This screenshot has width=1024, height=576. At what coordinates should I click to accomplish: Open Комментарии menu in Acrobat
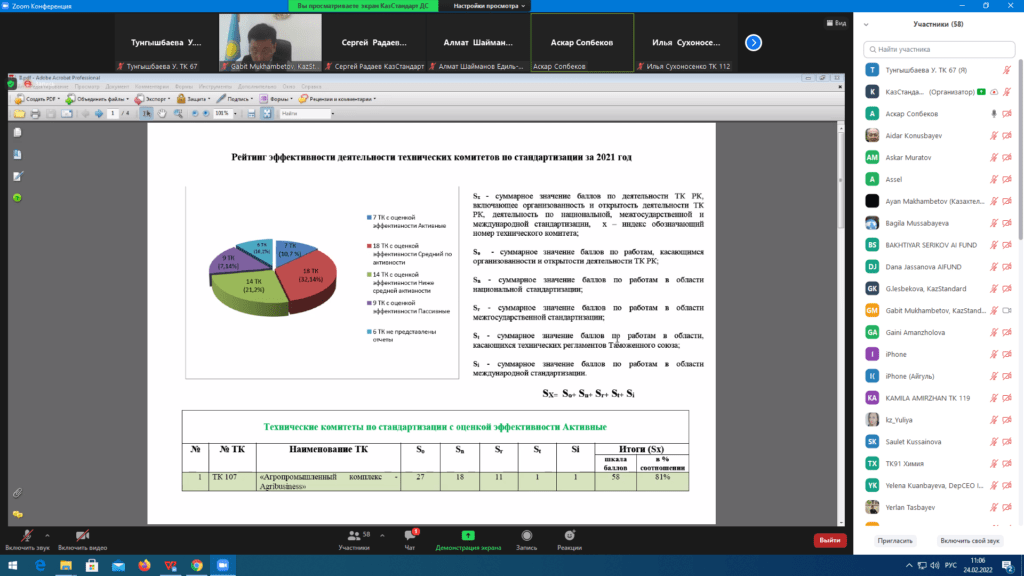pos(152,86)
